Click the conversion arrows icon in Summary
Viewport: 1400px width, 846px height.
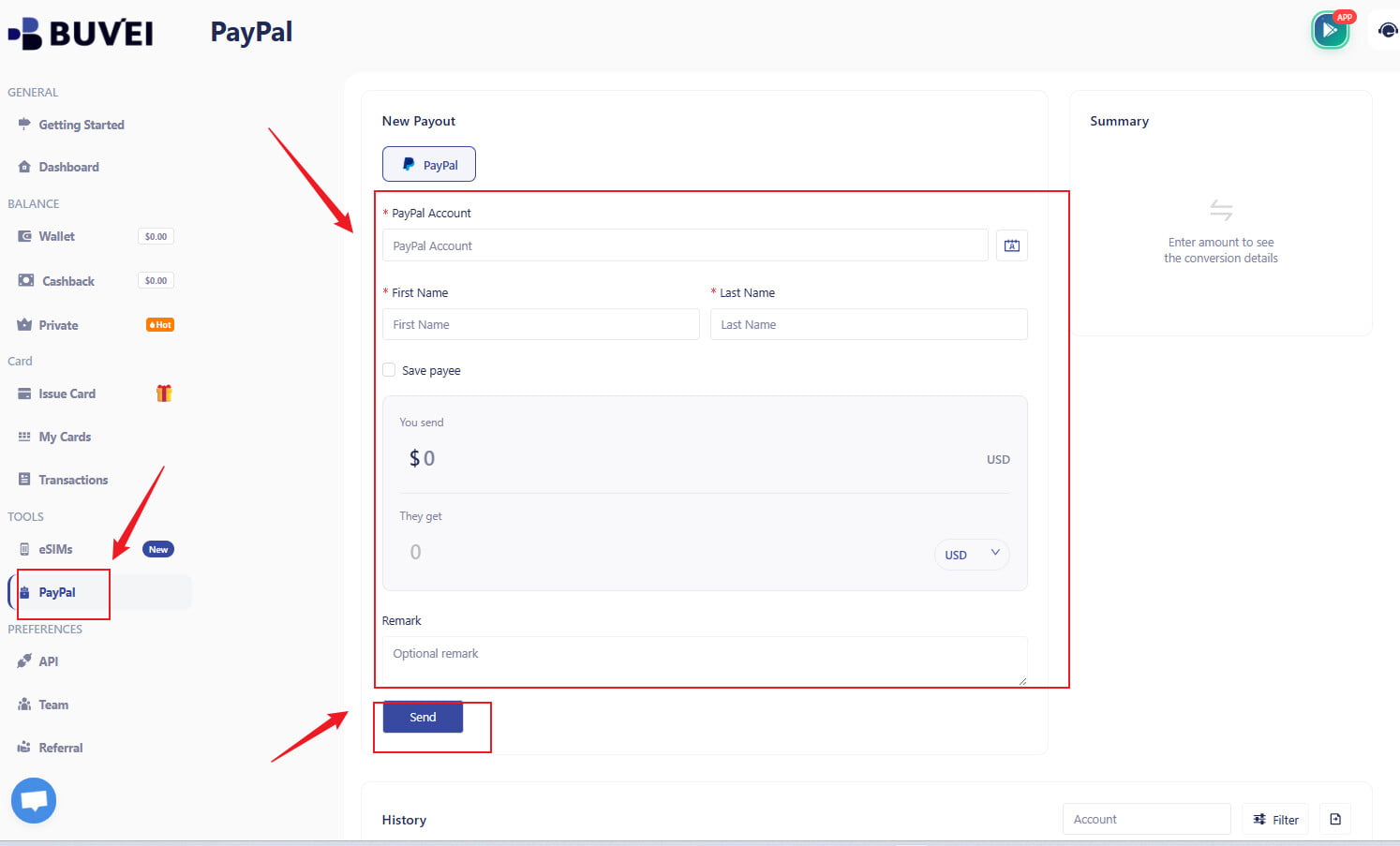[x=1221, y=210]
